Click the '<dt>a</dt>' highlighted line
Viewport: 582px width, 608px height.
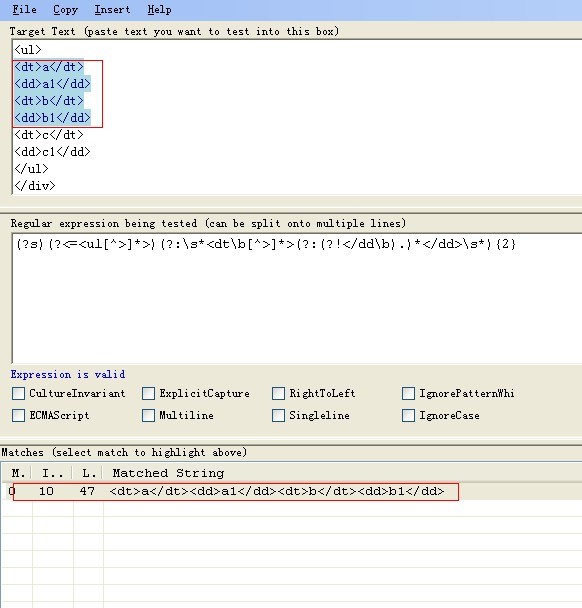click(49, 67)
